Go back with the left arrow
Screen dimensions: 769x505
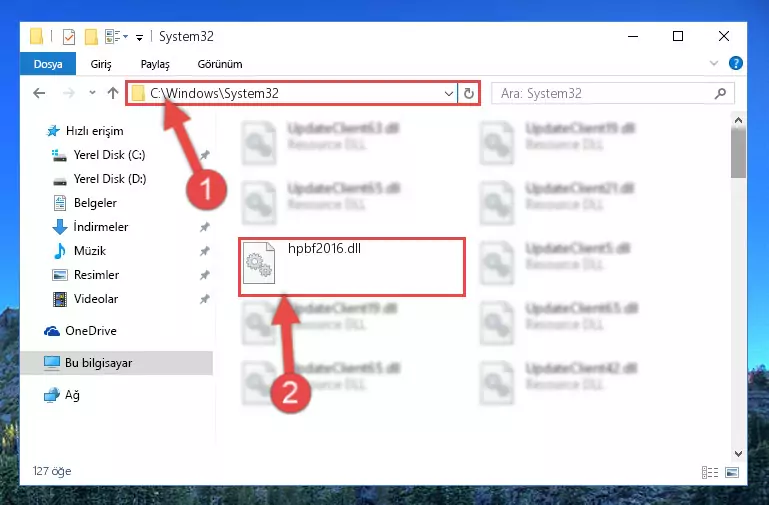pos(39,93)
